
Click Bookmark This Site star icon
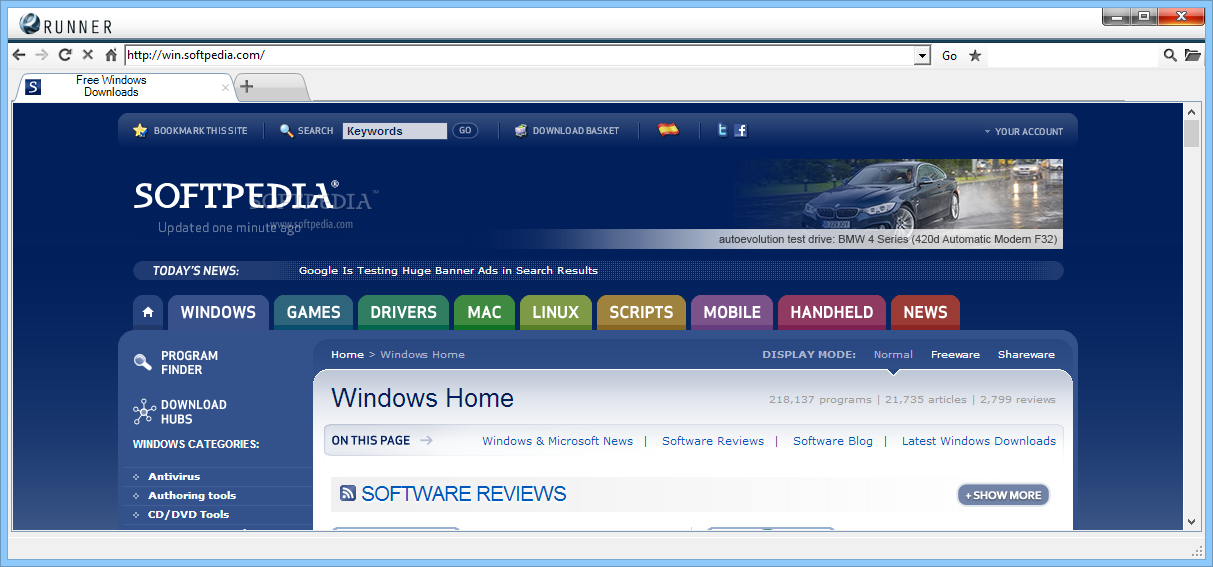[x=140, y=130]
